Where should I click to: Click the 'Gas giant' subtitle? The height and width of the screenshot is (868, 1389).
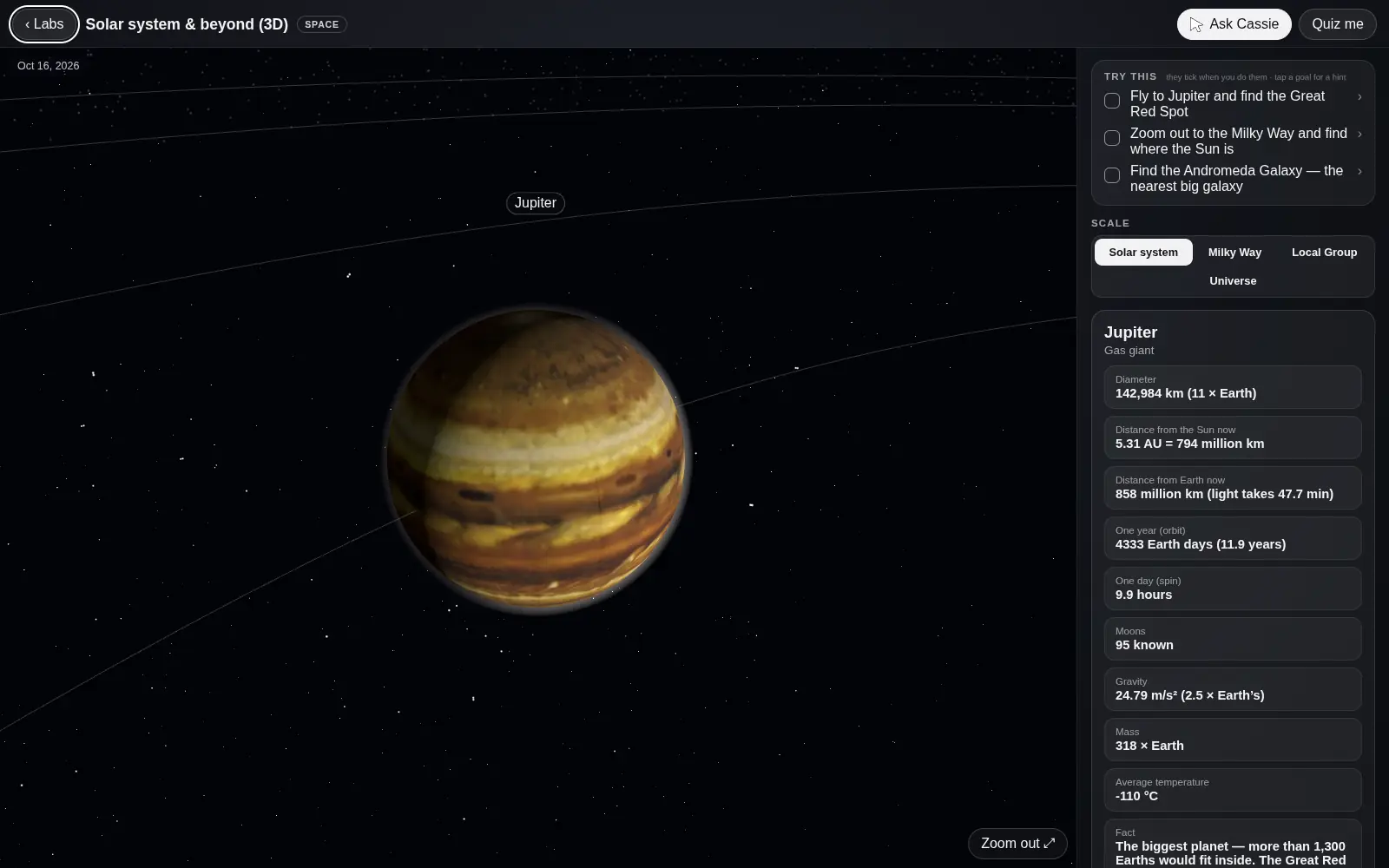[1129, 351]
